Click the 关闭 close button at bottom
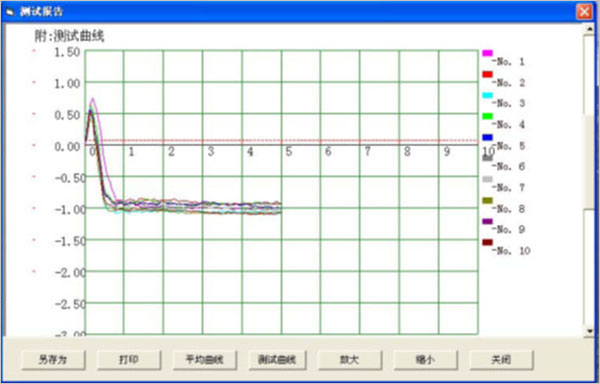The width and height of the screenshot is (600, 384). [501, 360]
